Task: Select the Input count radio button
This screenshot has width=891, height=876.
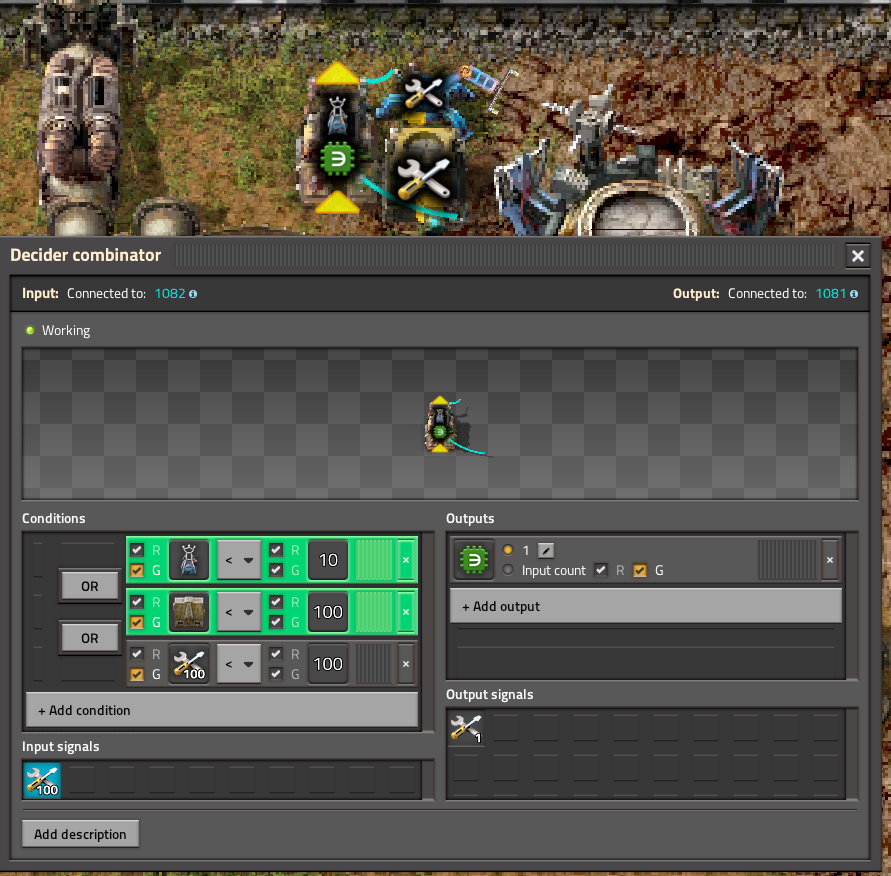Action: coord(508,570)
